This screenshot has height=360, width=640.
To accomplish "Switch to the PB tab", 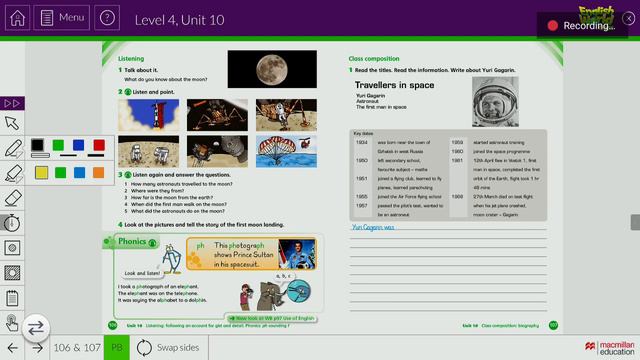I will (117, 348).
